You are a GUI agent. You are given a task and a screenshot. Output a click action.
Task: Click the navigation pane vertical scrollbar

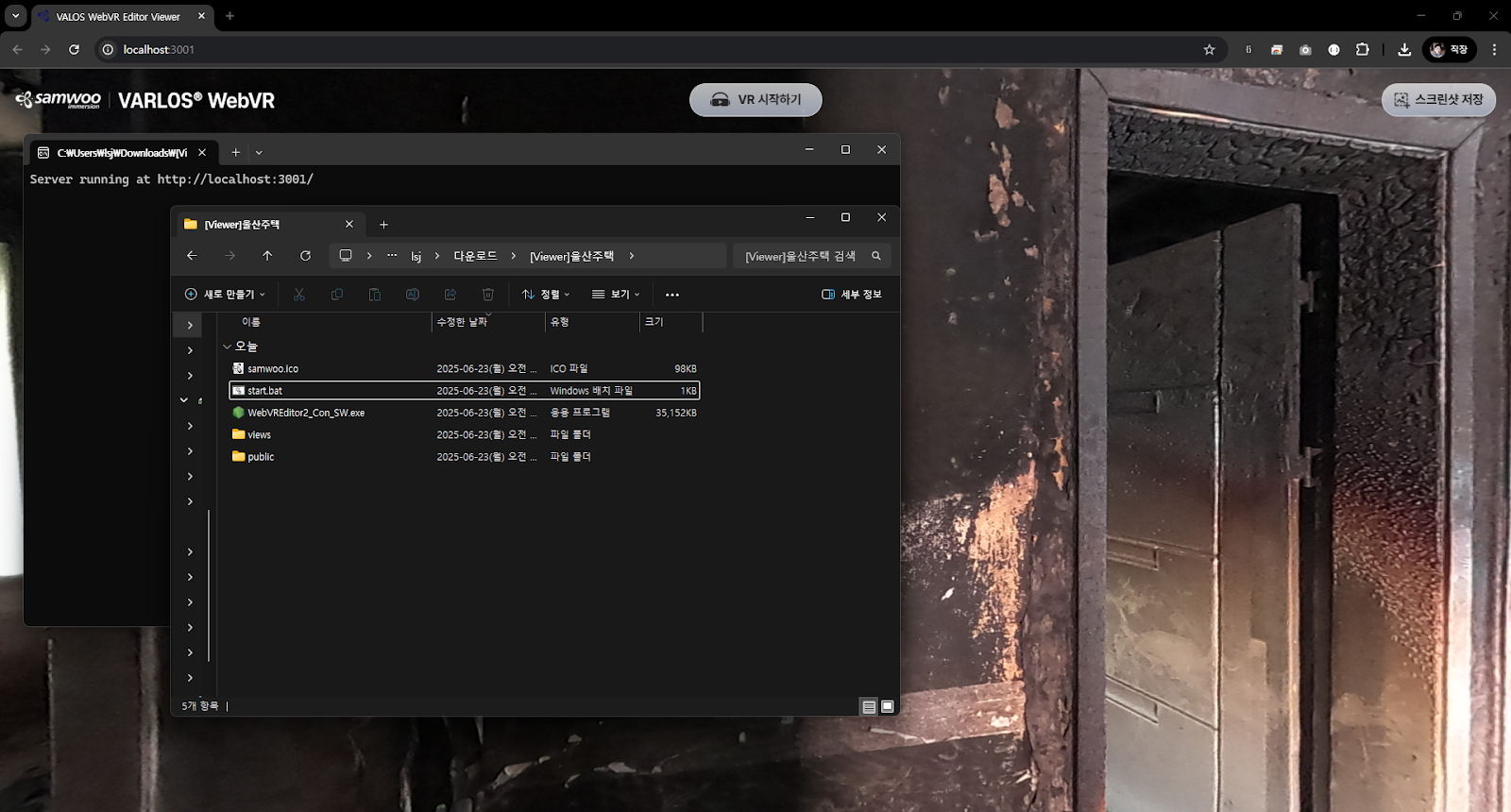pos(209,585)
